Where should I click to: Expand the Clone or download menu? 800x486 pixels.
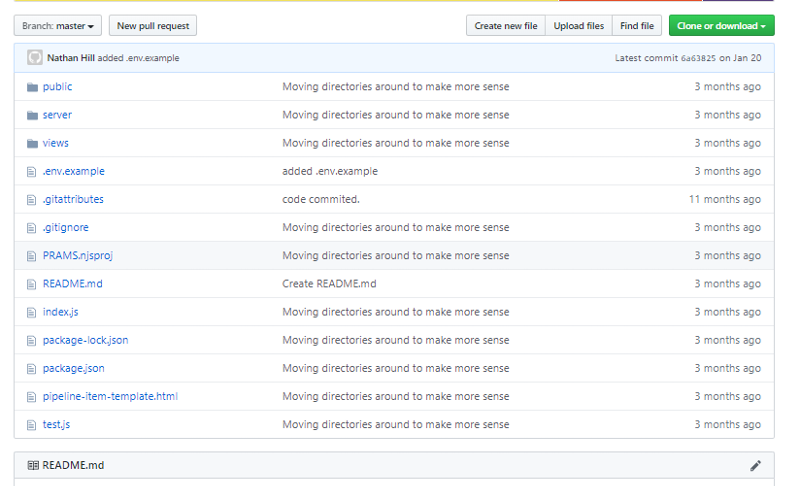(721, 25)
